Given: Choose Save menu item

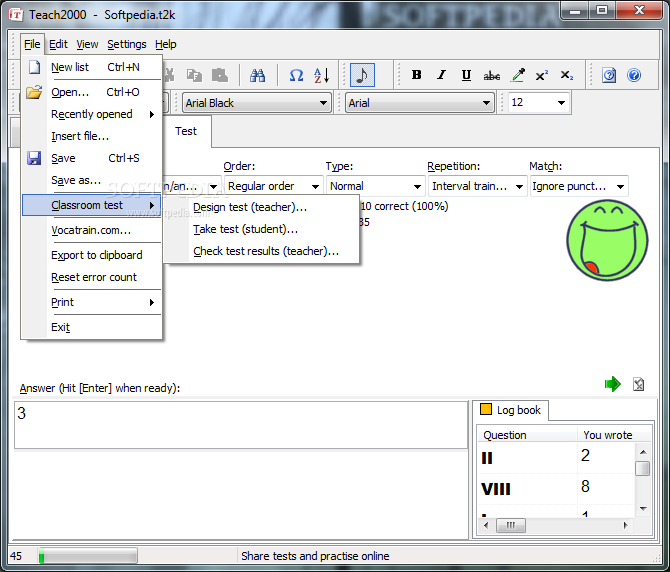Looking at the screenshot, I should pyautogui.click(x=92, y=158).
